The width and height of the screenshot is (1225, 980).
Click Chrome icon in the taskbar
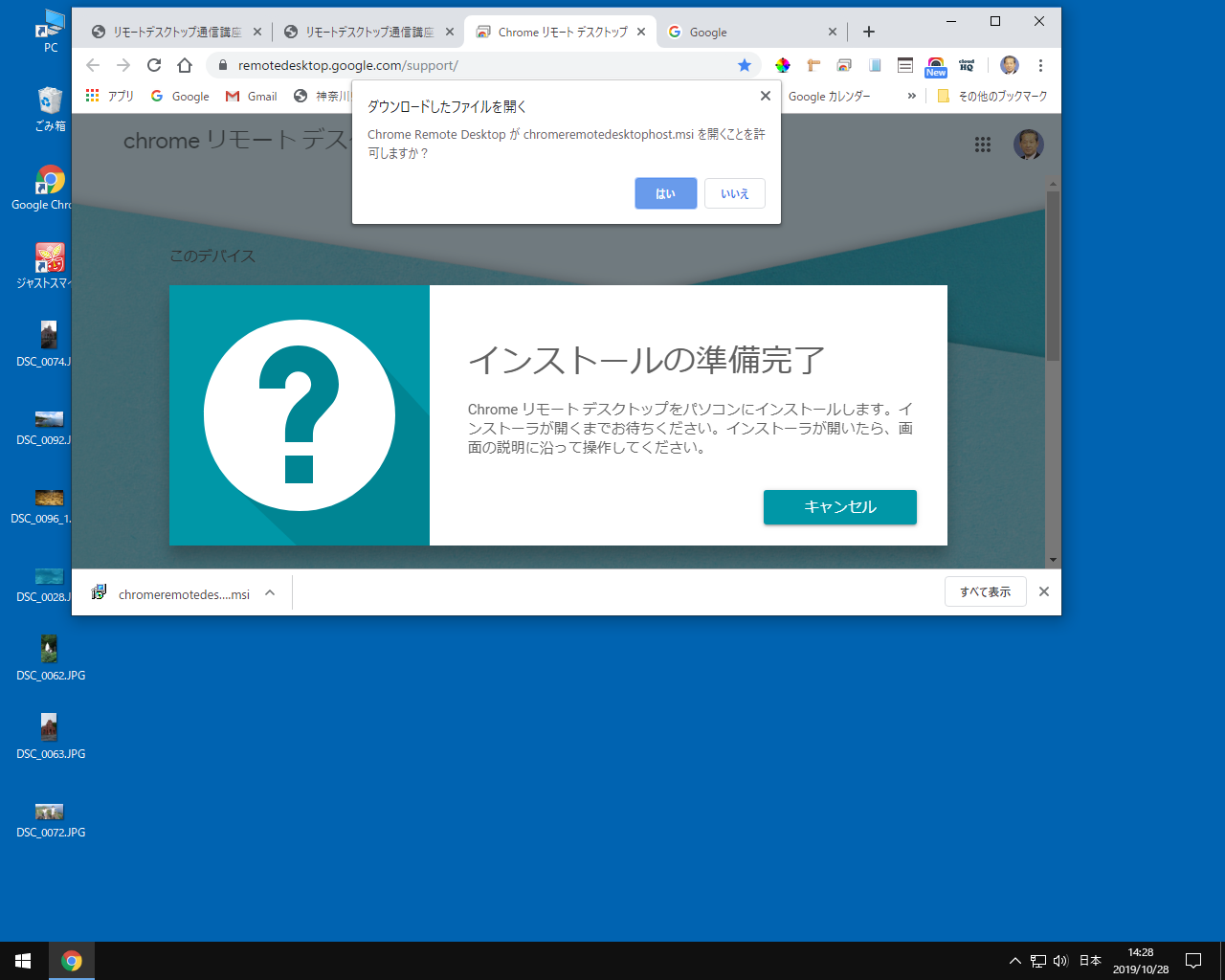[x=72, y=961]
